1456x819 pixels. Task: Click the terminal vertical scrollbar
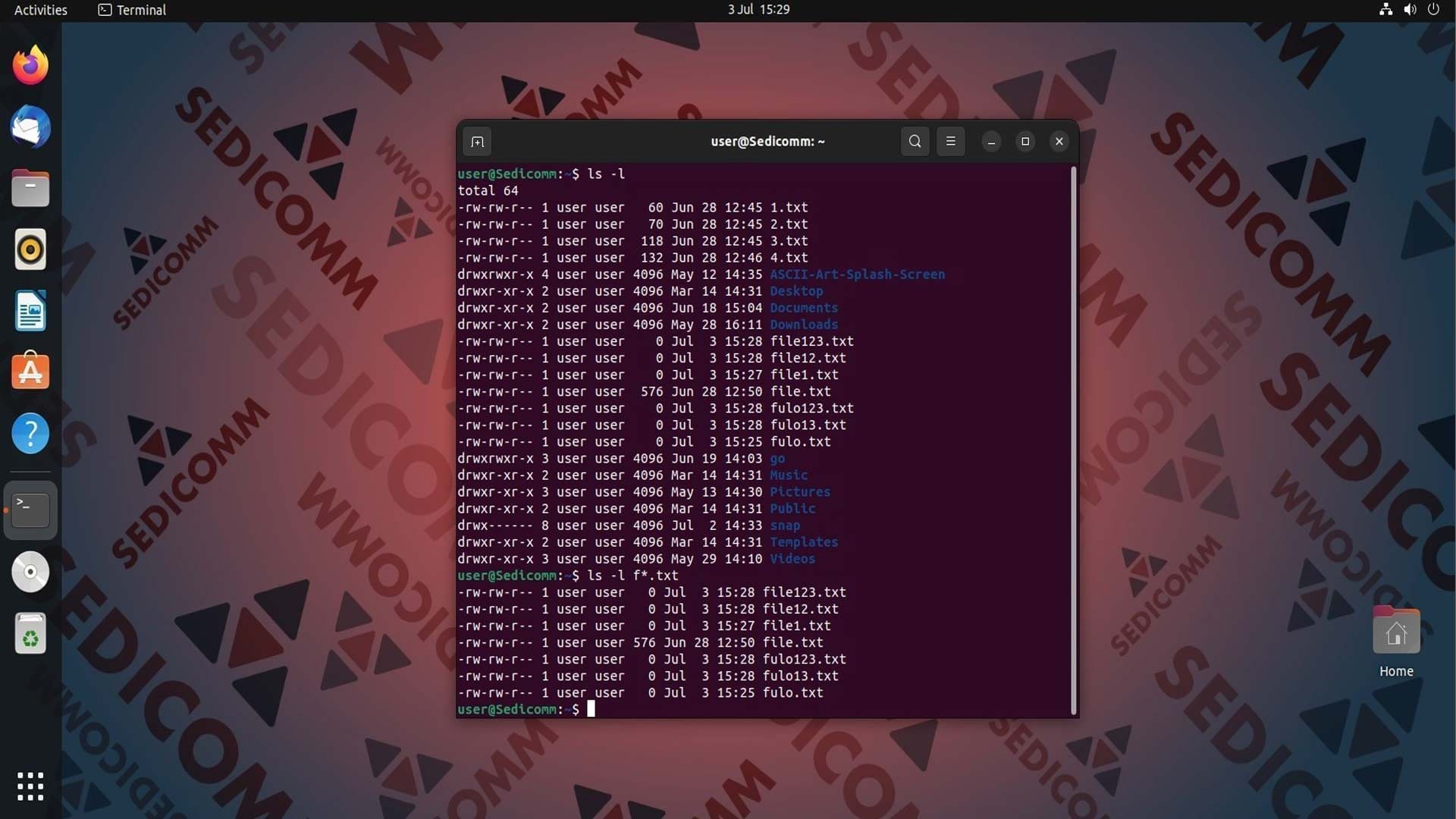tap(1073, 440)
